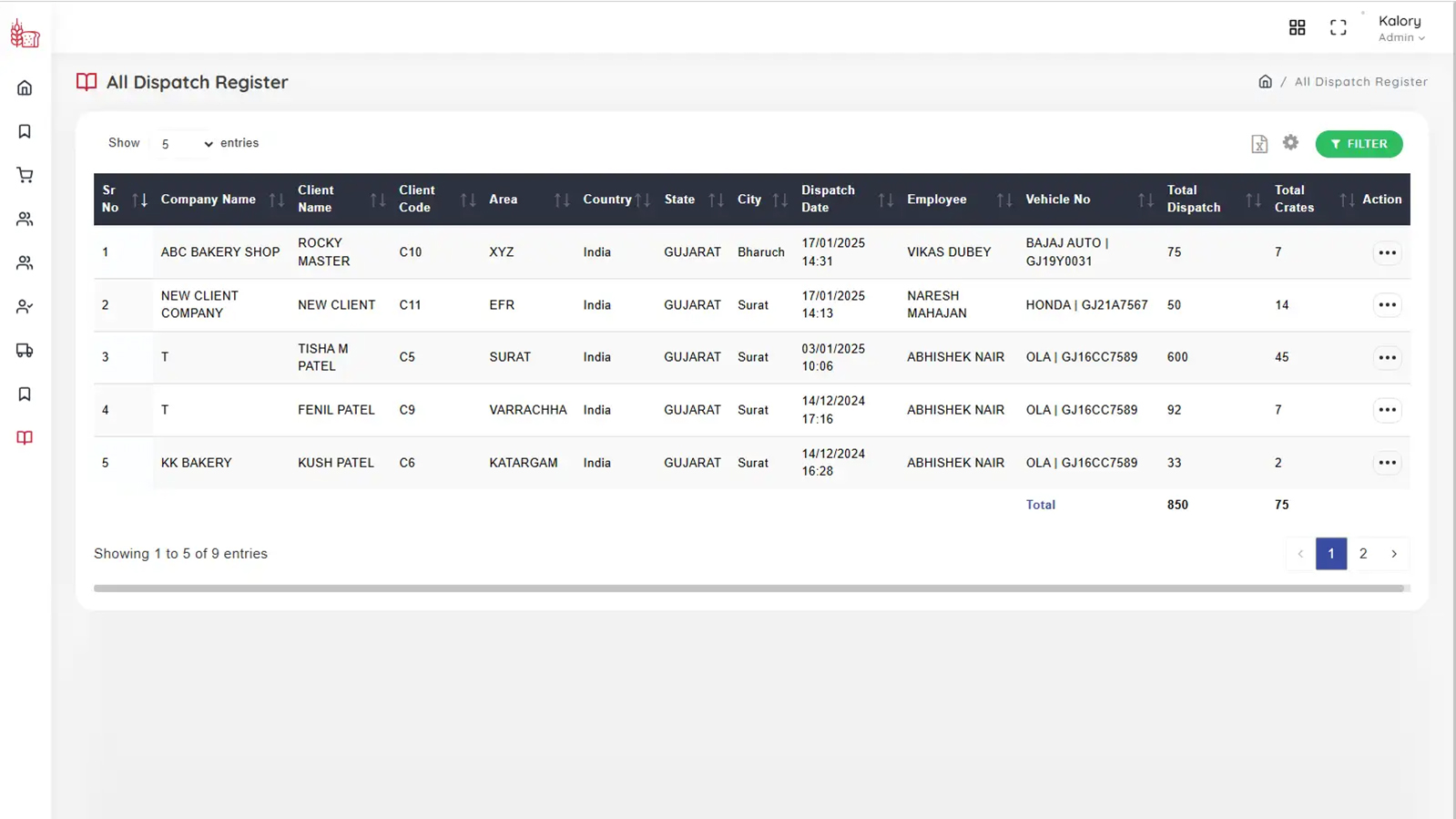
Task: Open the shopping cart sidebar icon
Action: tap(25, 175)
